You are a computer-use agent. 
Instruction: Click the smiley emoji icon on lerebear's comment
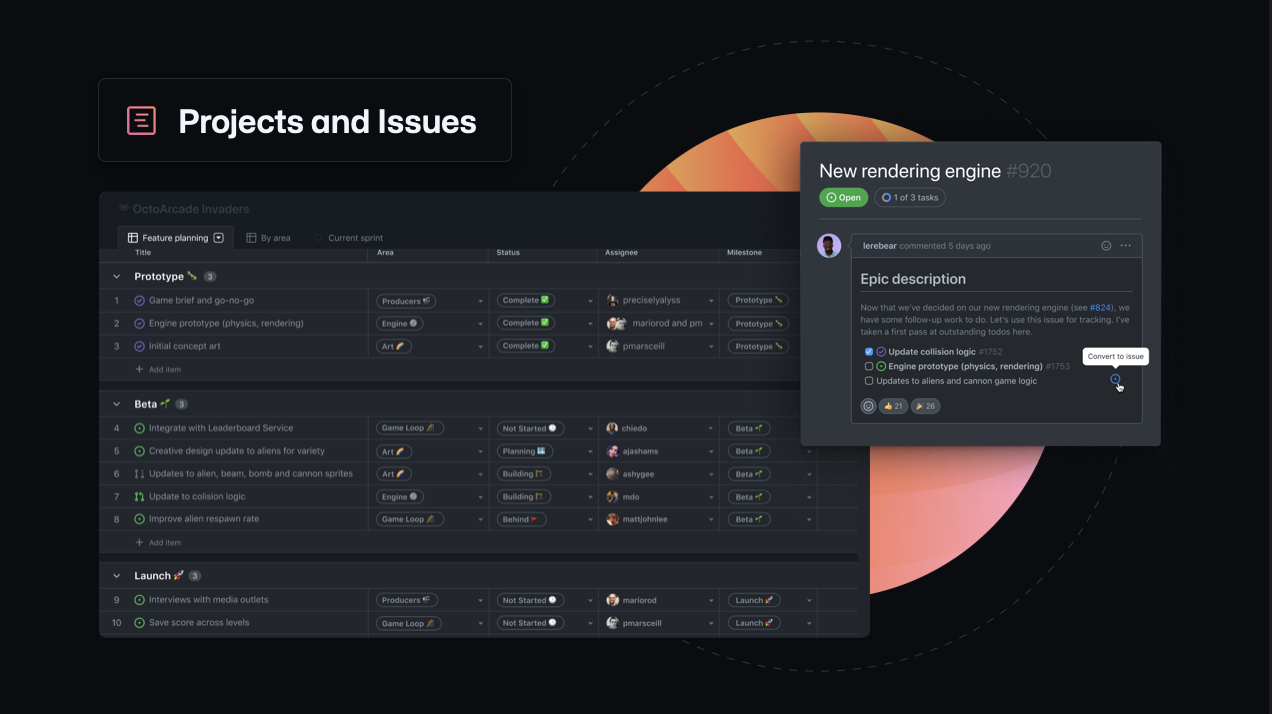[1105, 245]
